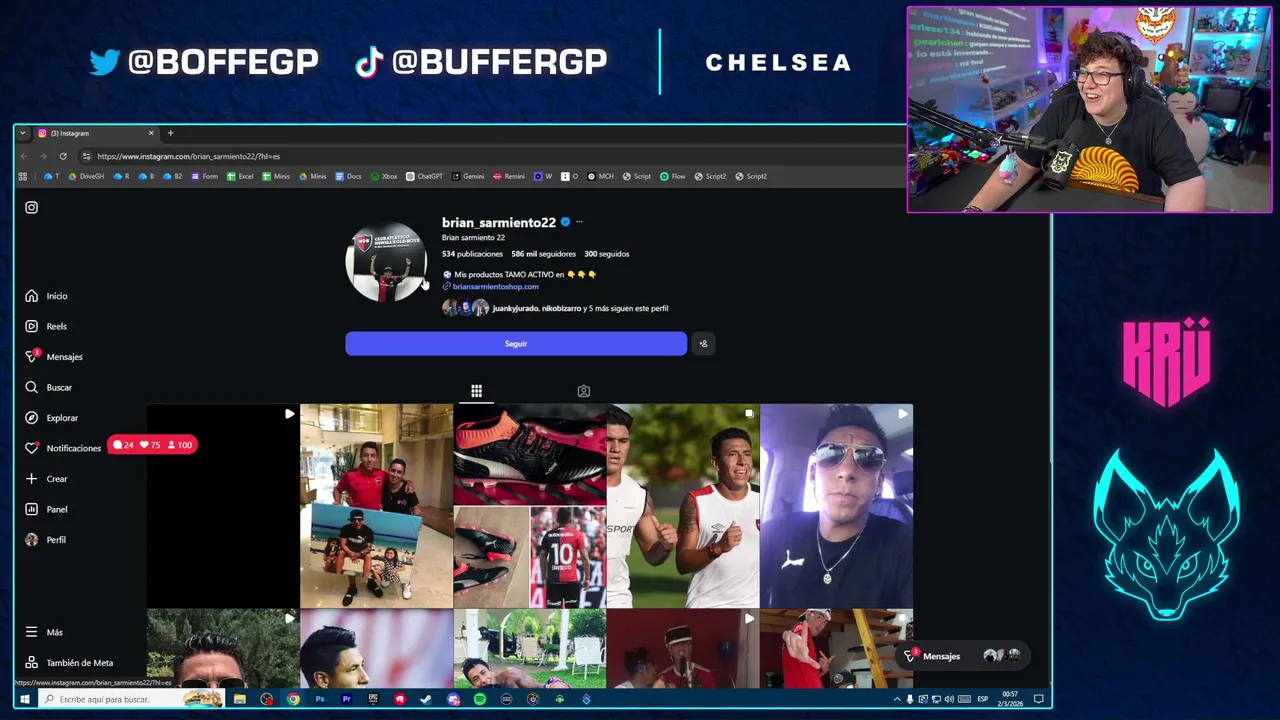This screenshot has height=720, width=1280.
Task: Click browser reload button
Action: click(63, 156)
